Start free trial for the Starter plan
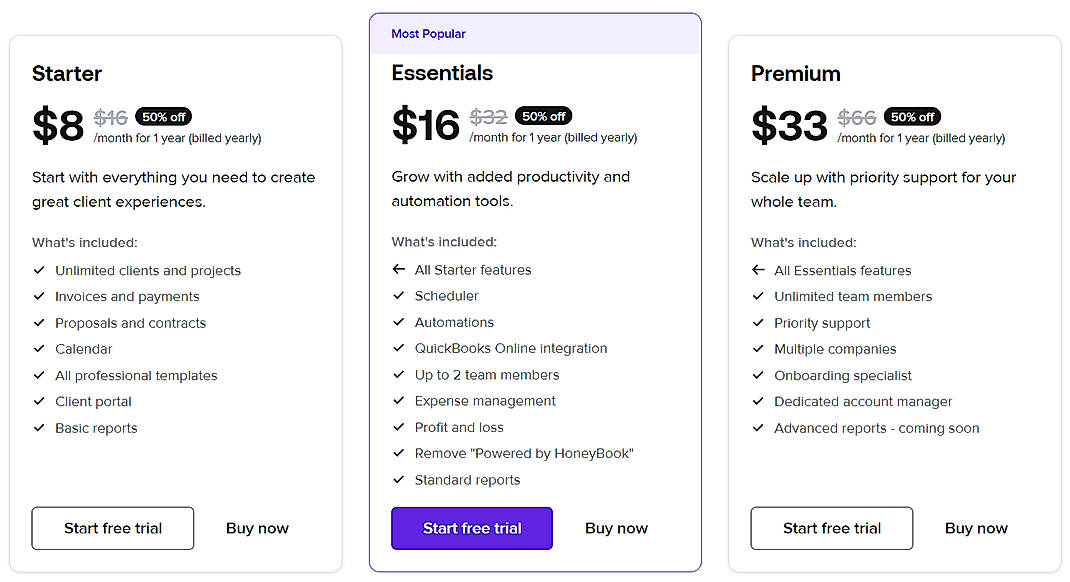 [x=112, y=528]
